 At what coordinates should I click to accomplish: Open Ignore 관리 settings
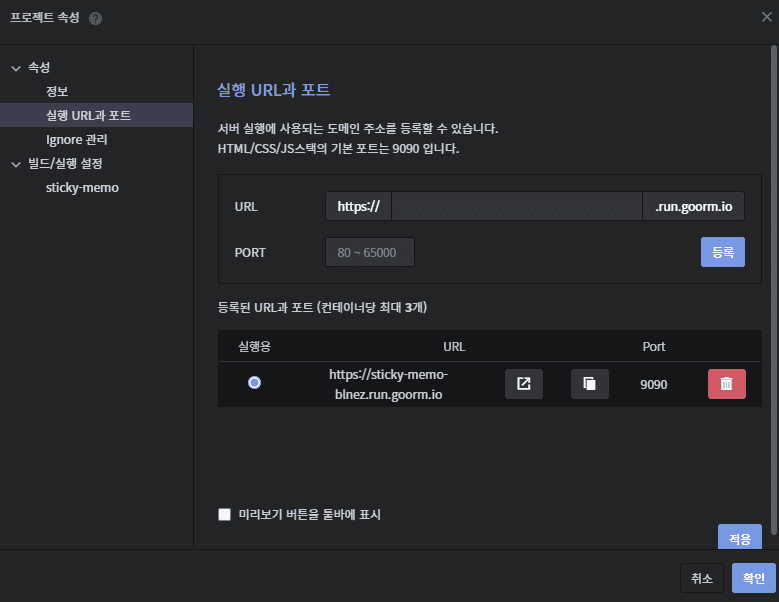(x=76, y=140)
